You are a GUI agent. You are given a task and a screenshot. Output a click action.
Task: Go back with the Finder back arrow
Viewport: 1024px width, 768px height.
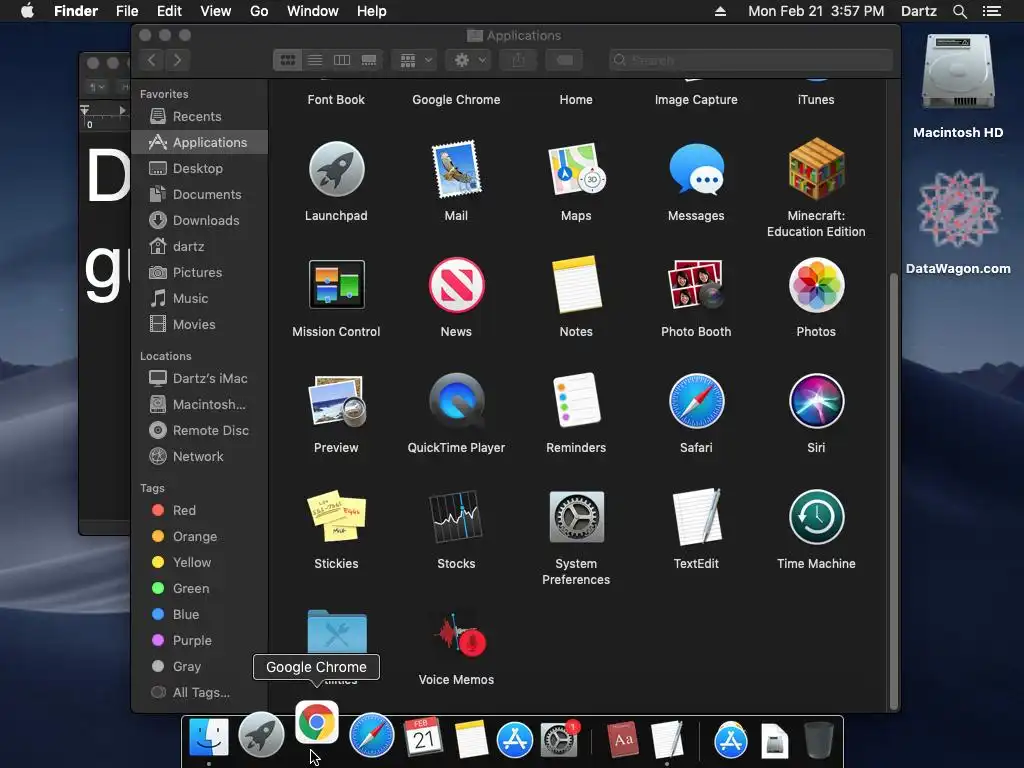click(152, 60)
